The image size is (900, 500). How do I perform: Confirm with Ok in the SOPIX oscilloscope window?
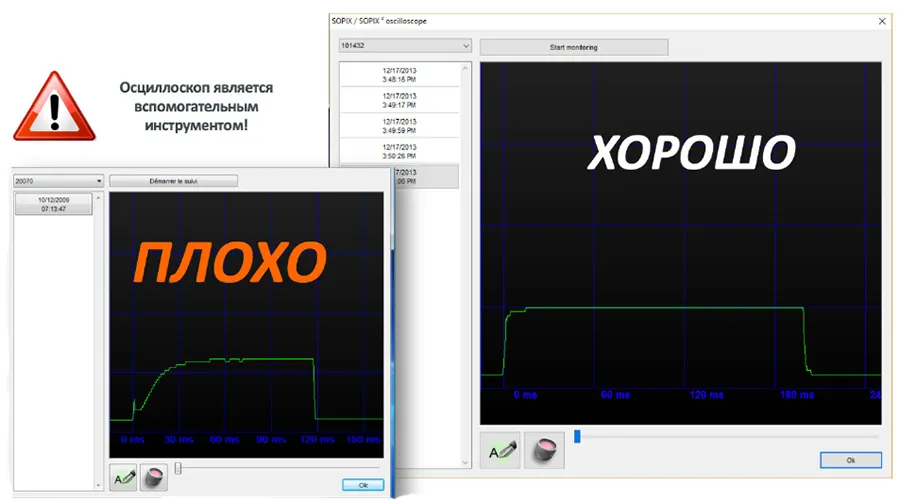(x=850, y=460)
